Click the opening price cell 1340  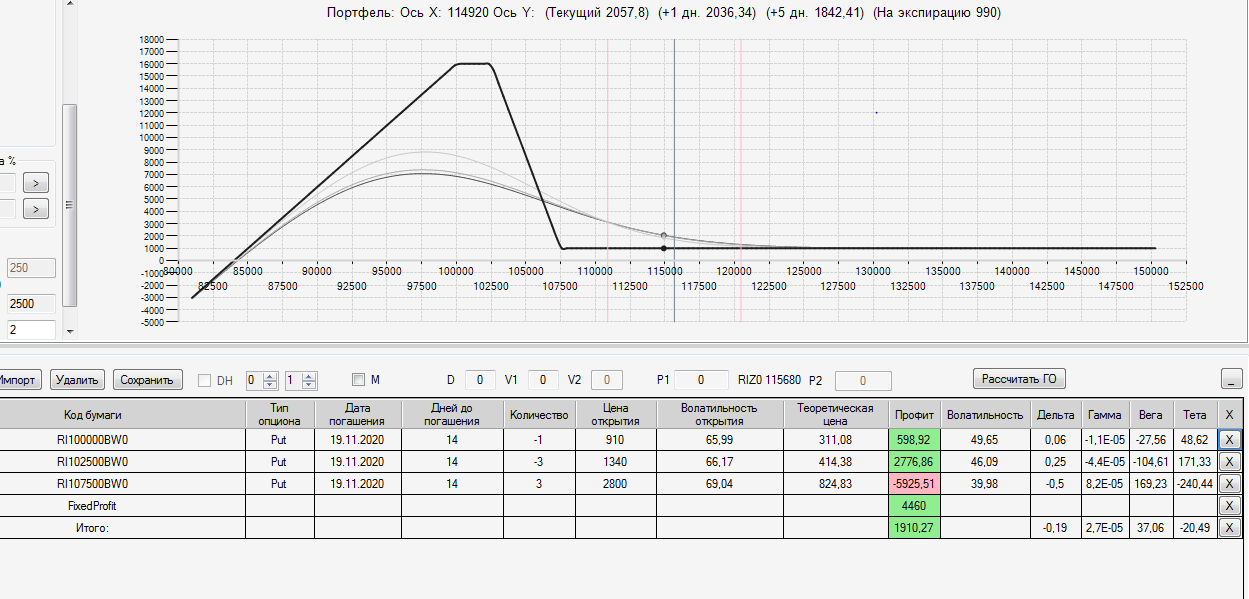(x=615, y=462)
